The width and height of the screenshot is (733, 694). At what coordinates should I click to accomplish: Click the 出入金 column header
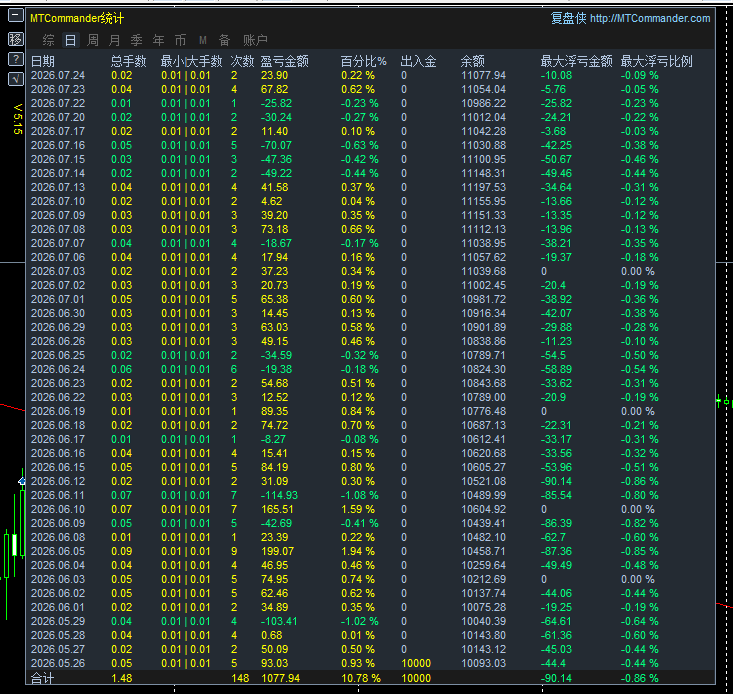[x=418, y=61]
